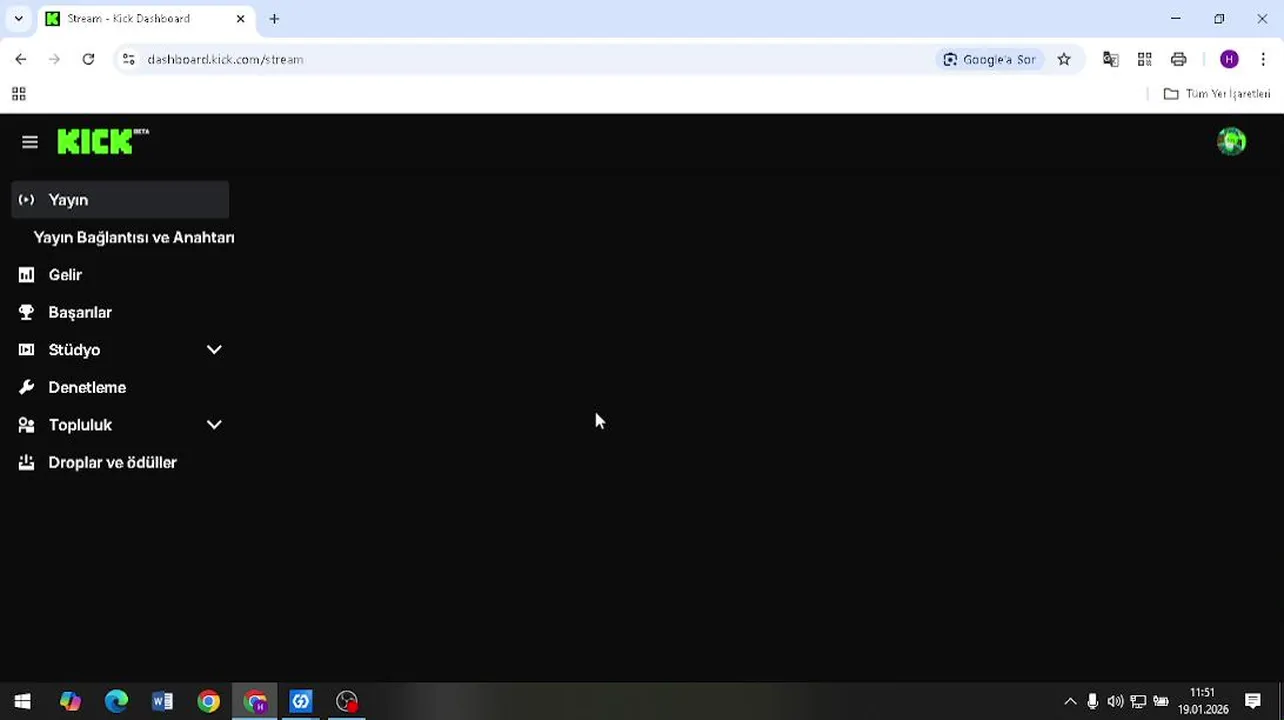
Task: Open the apps grid shortcut
Action: coord(18,94)
